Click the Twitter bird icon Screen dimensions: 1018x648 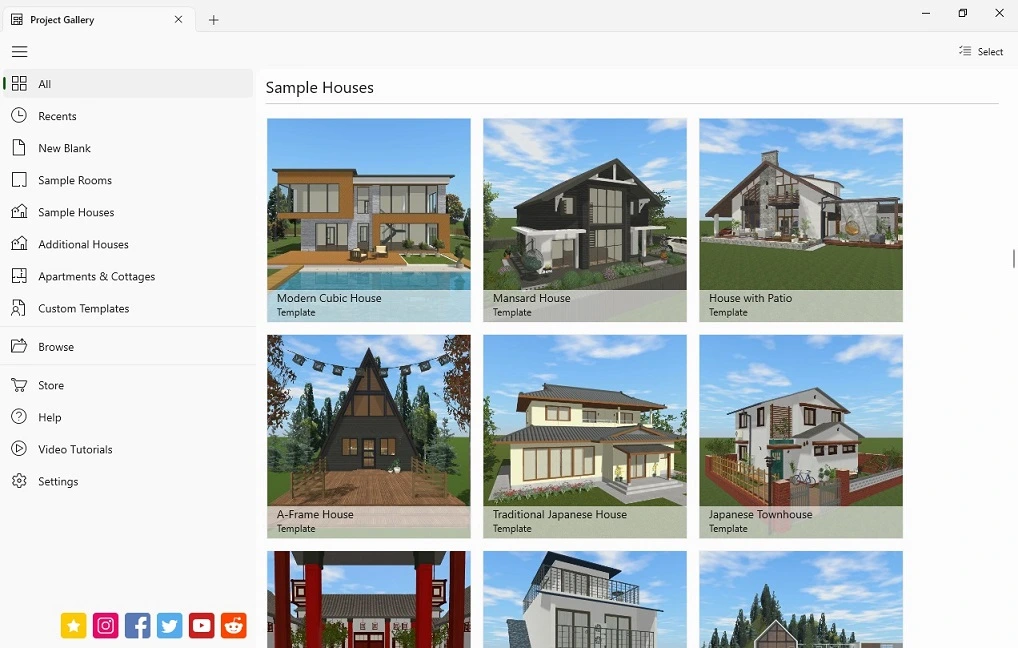(x=169, y=625)
